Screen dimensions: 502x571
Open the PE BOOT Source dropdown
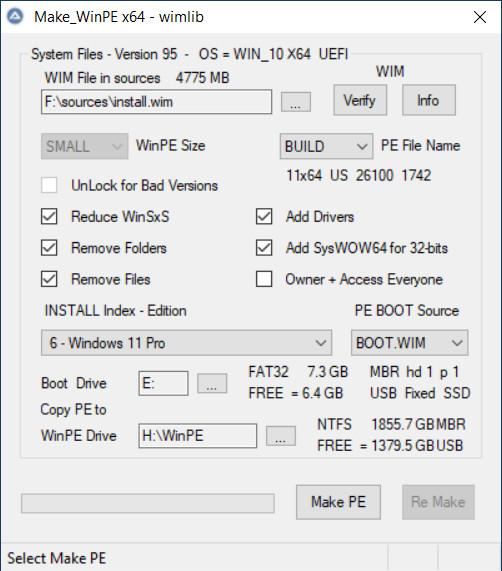click(x=410, y=343)
